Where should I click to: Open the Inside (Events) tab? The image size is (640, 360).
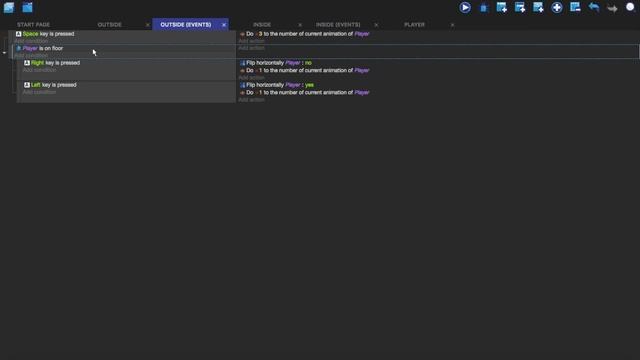pos(338,24)
